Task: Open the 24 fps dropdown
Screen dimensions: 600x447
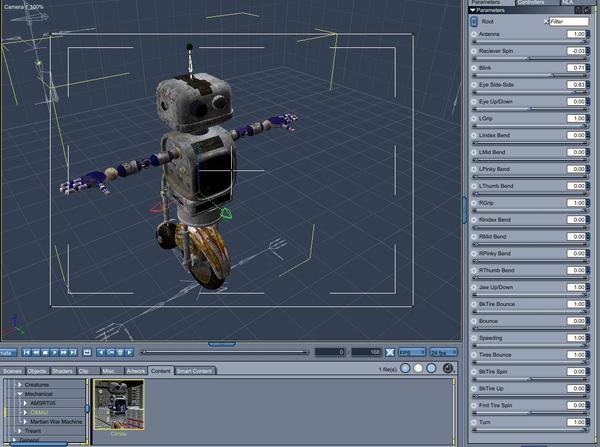Action: pyautogui.click(x=443, y=352)
